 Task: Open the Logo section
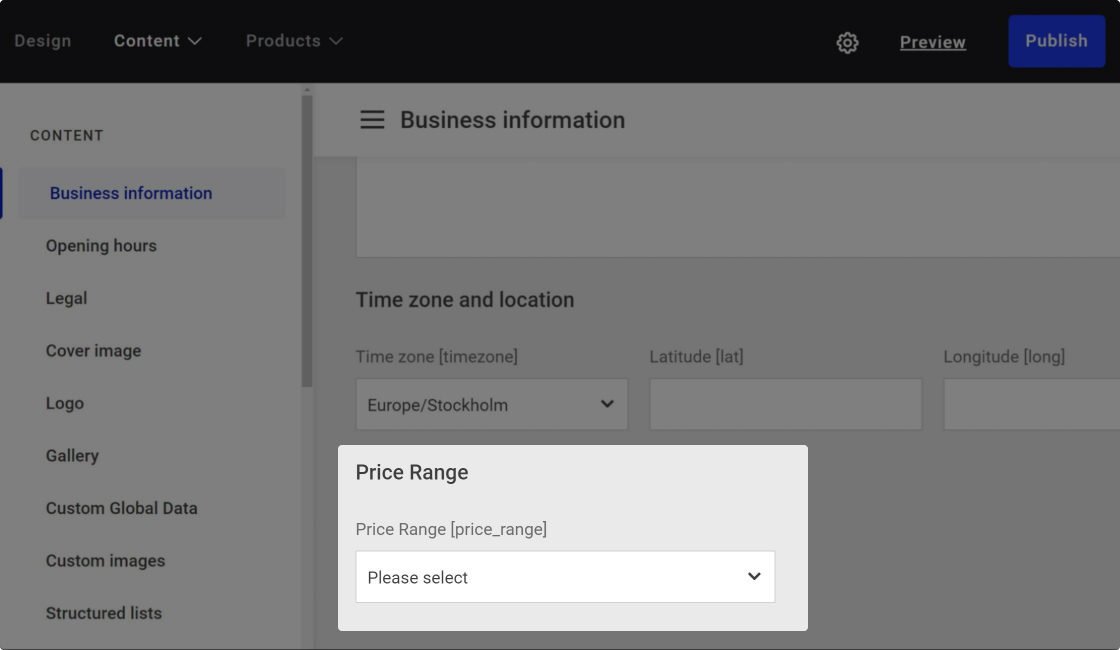pos(65,403)
